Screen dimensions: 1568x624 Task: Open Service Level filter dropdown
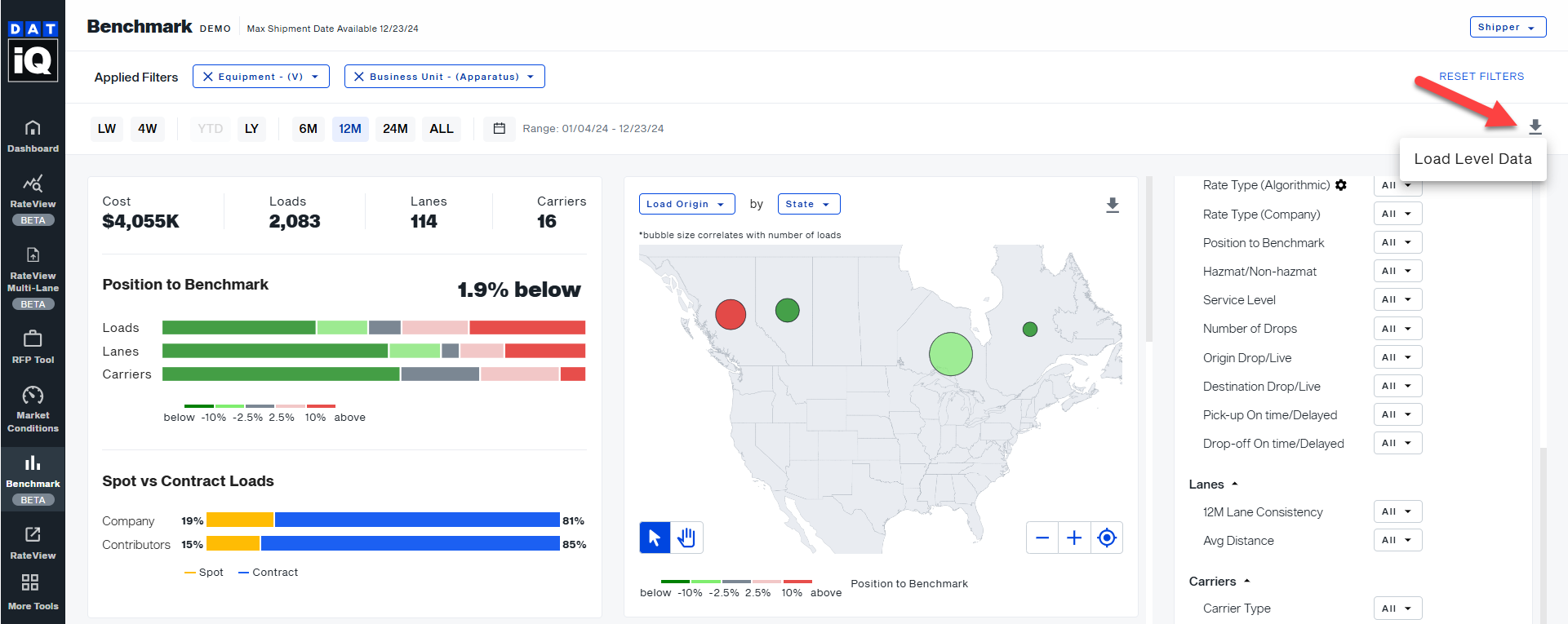[1397, 299]
